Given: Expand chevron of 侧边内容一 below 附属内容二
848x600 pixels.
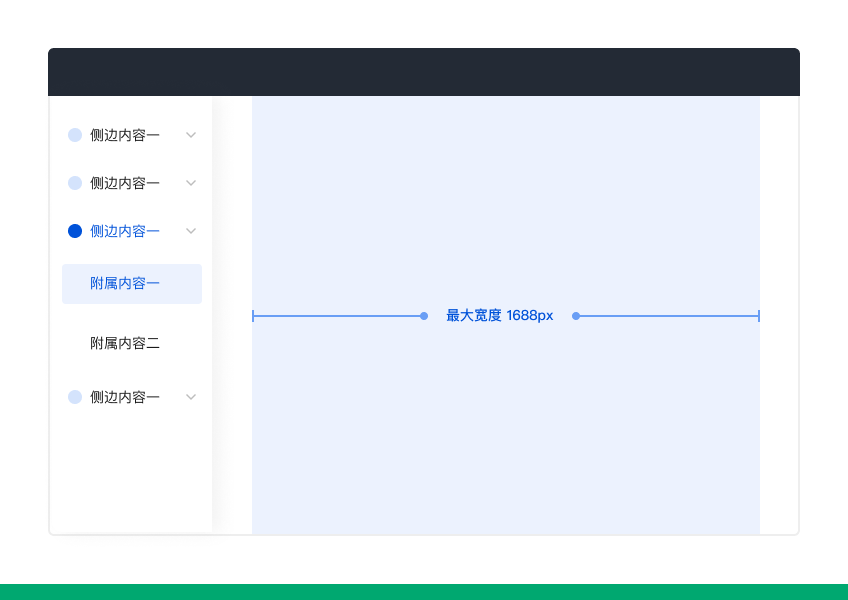Looking at the screenshot, I should point(191,397).
